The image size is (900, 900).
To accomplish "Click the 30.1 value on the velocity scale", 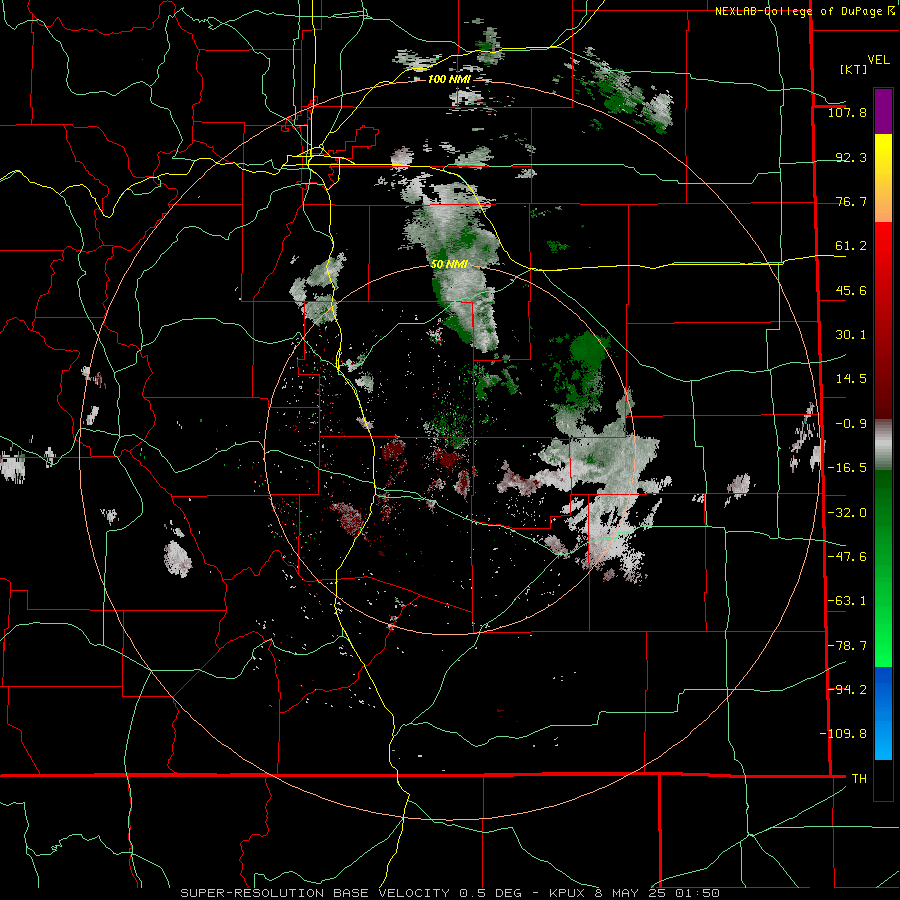I will 851,335.
